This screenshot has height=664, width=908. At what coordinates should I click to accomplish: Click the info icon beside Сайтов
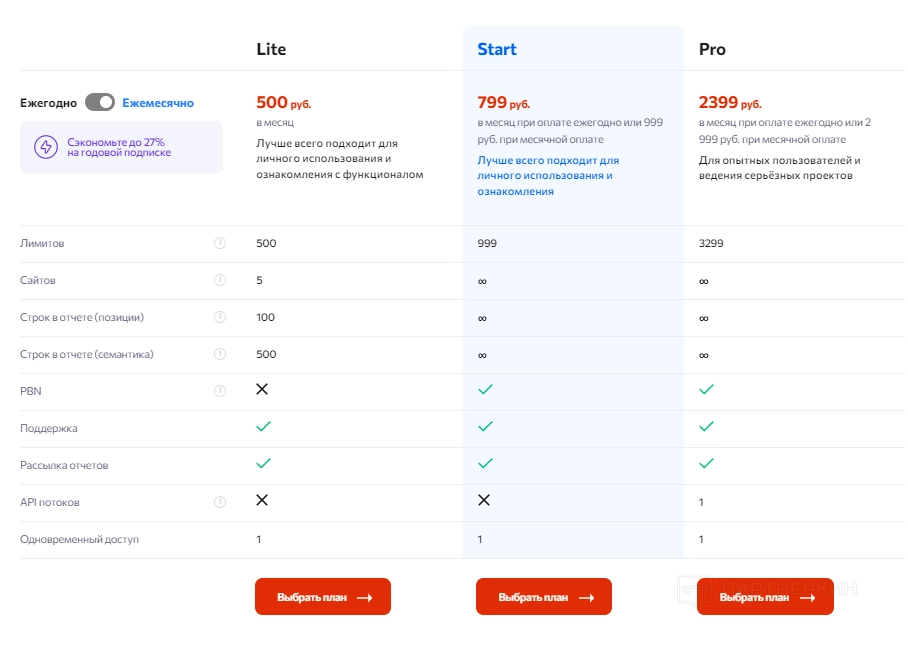(x=220, y=280)
